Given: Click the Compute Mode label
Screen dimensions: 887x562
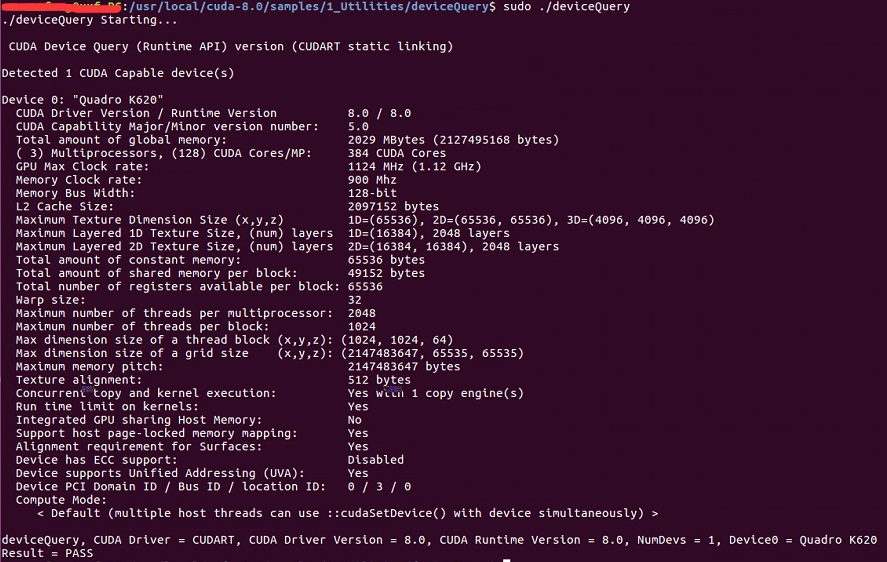Looking at the screenshot, I should (x=61, y=500).
